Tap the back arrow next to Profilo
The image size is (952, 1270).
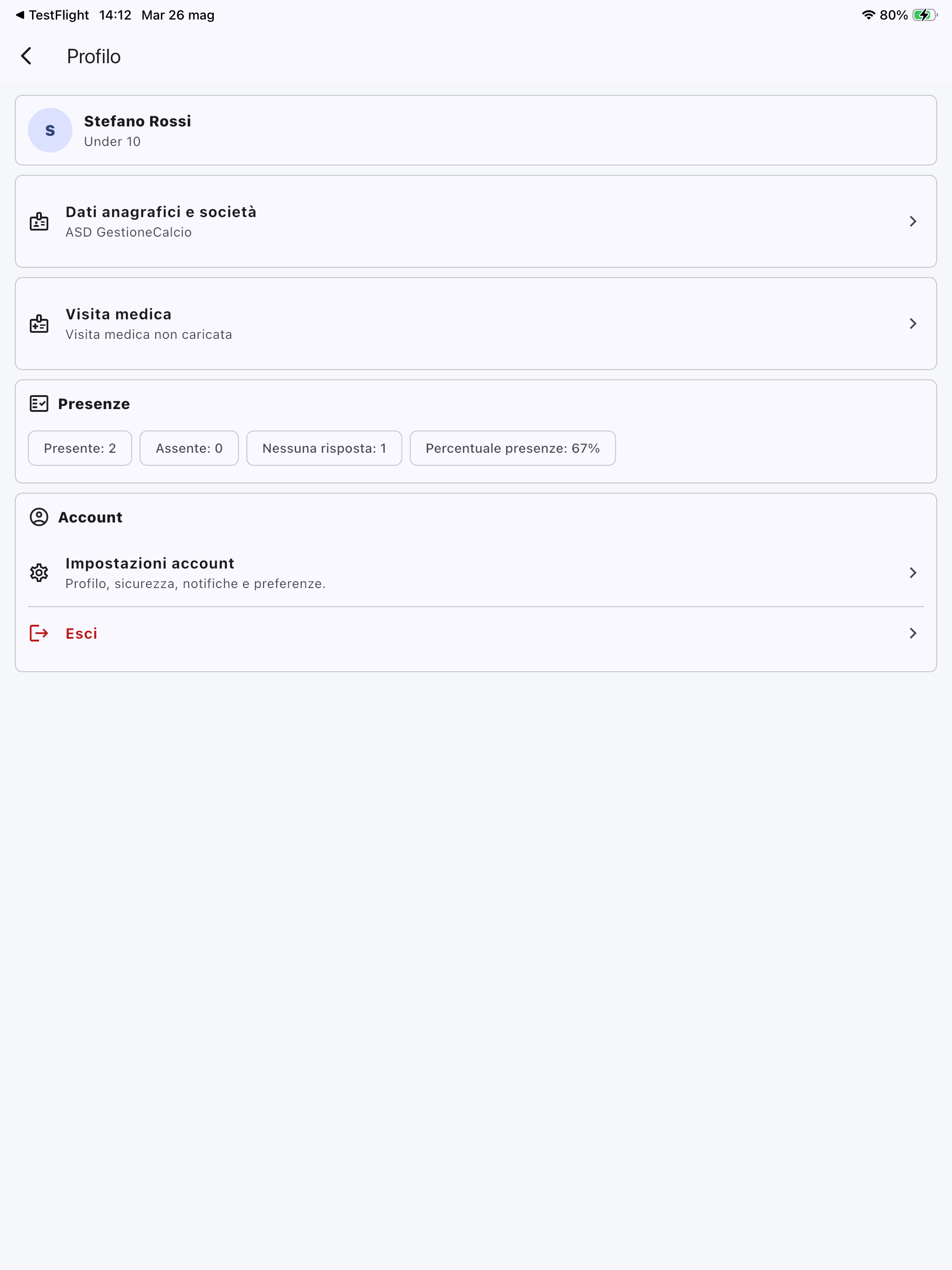(26, 56)
